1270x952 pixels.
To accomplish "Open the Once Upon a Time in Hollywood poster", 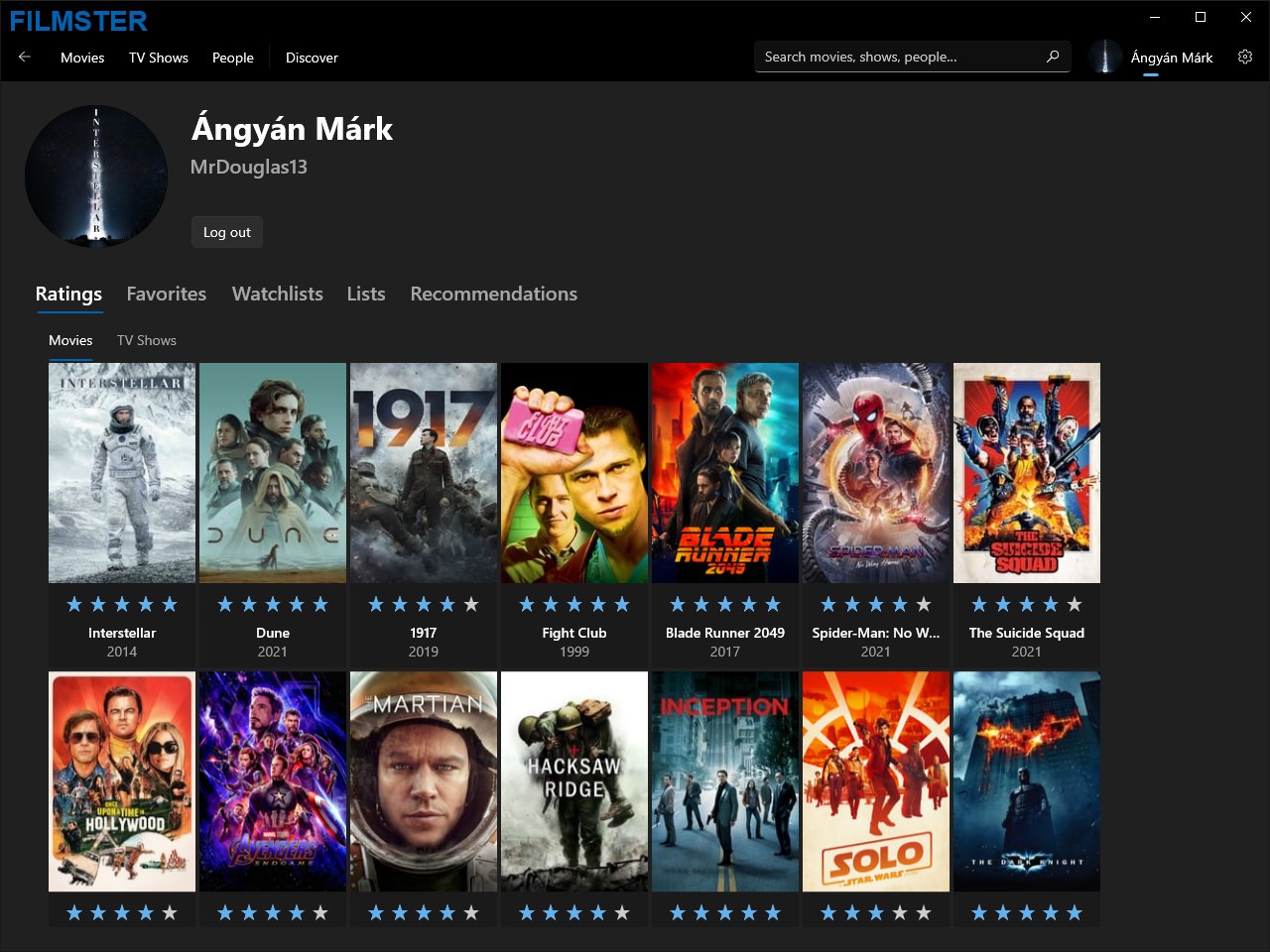I will pyautogui.click(x=122, y=781).
